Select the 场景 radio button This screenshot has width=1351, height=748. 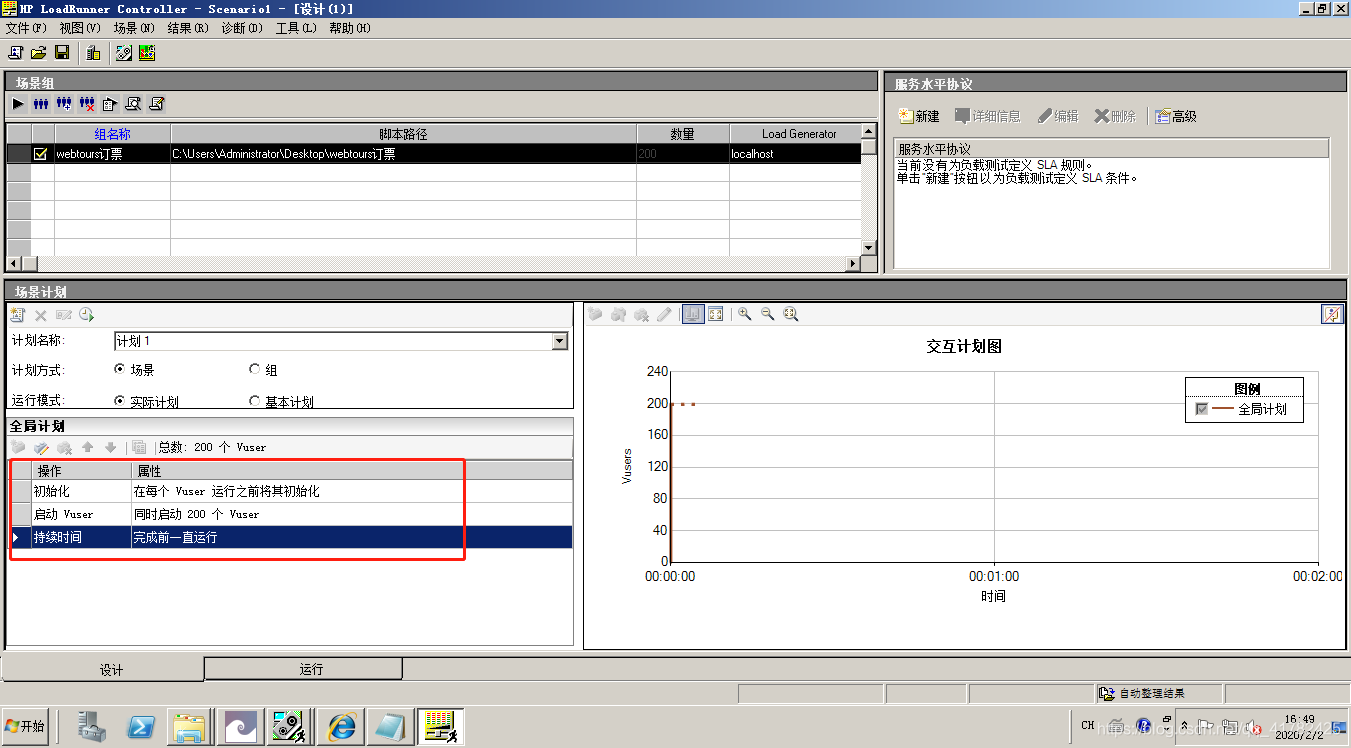(x=120, y=369)
